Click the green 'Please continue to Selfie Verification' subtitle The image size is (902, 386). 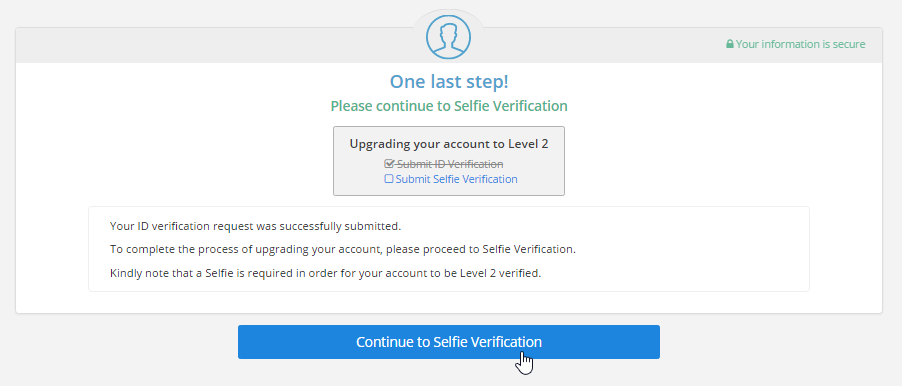(449, 106)
